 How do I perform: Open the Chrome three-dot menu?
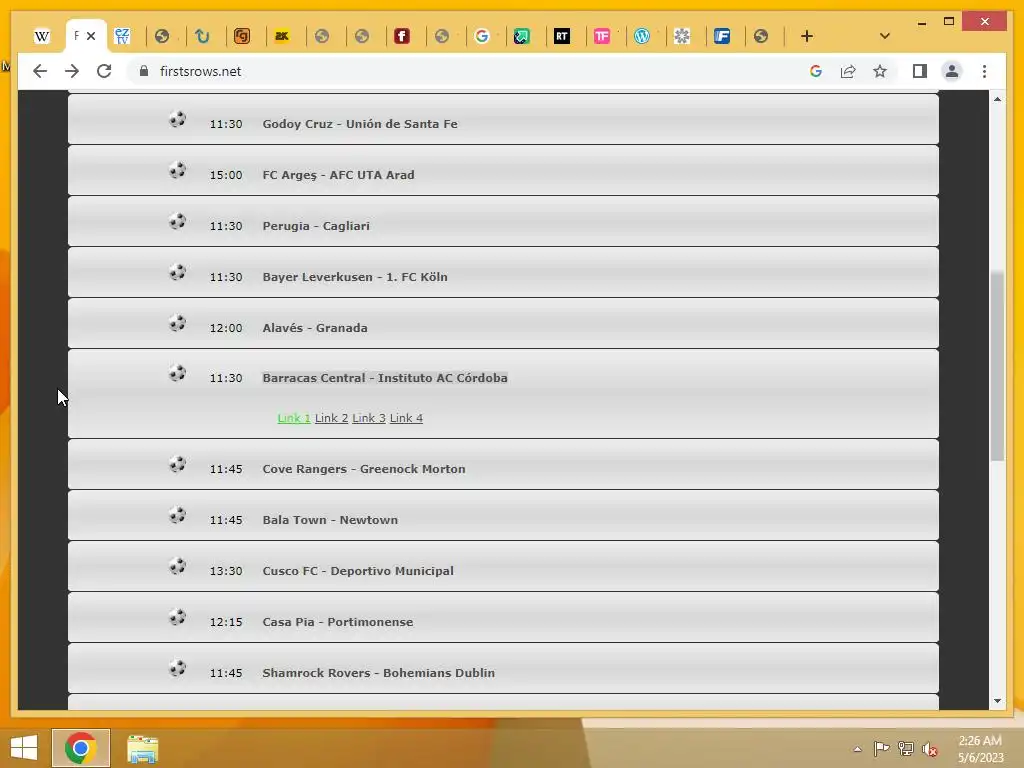click(984, 71)
